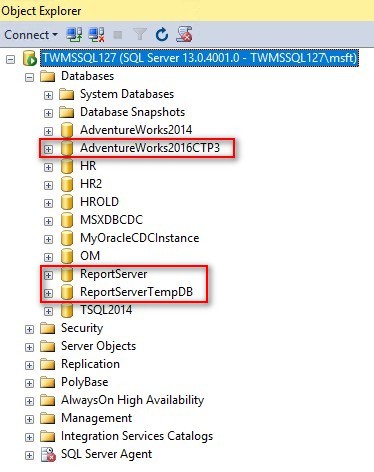This screenshot has height=472, width=374.
Task: Click the Stop icon in toolbar
Action: click(118, 35)
